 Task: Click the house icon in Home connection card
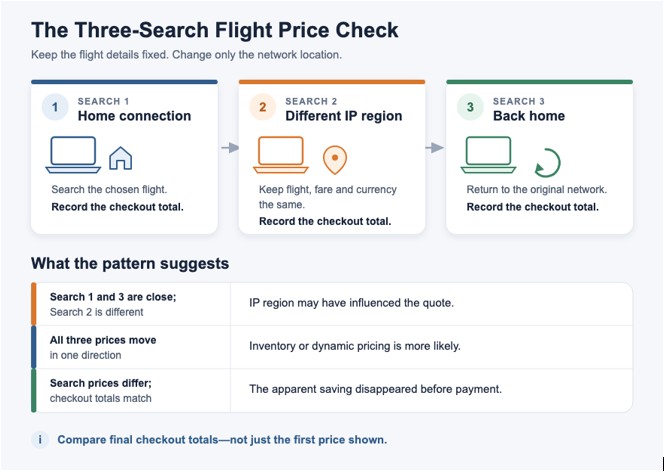tap(120, 158)
